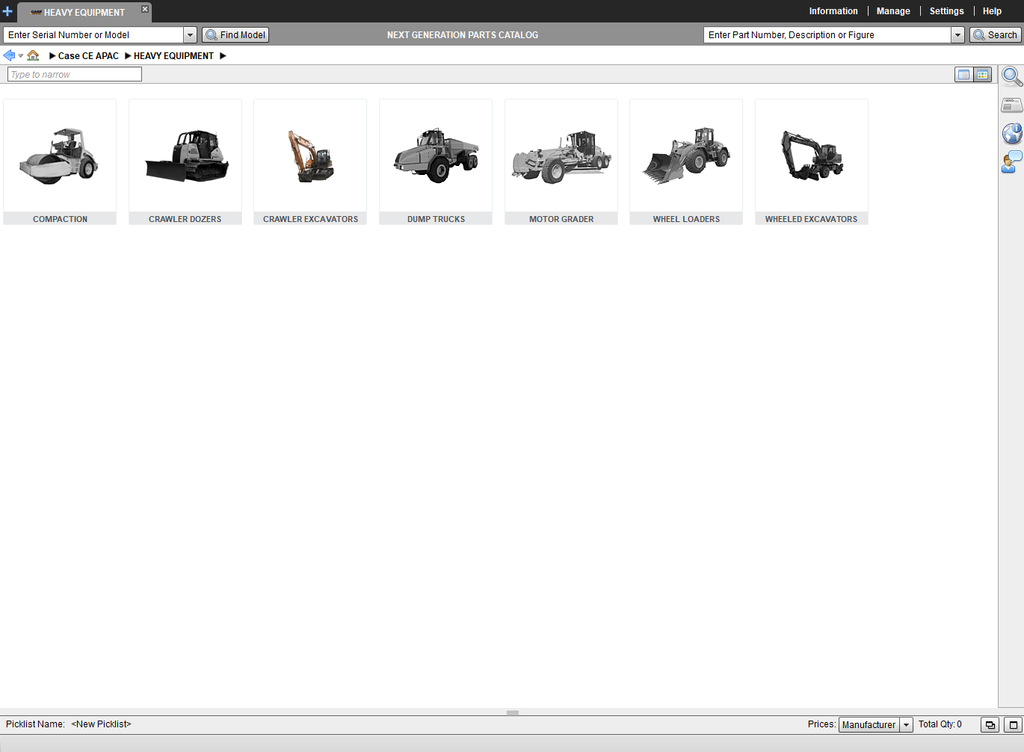Switch to list view toggle
The image size is (1024, 752).
coord(964,75)
